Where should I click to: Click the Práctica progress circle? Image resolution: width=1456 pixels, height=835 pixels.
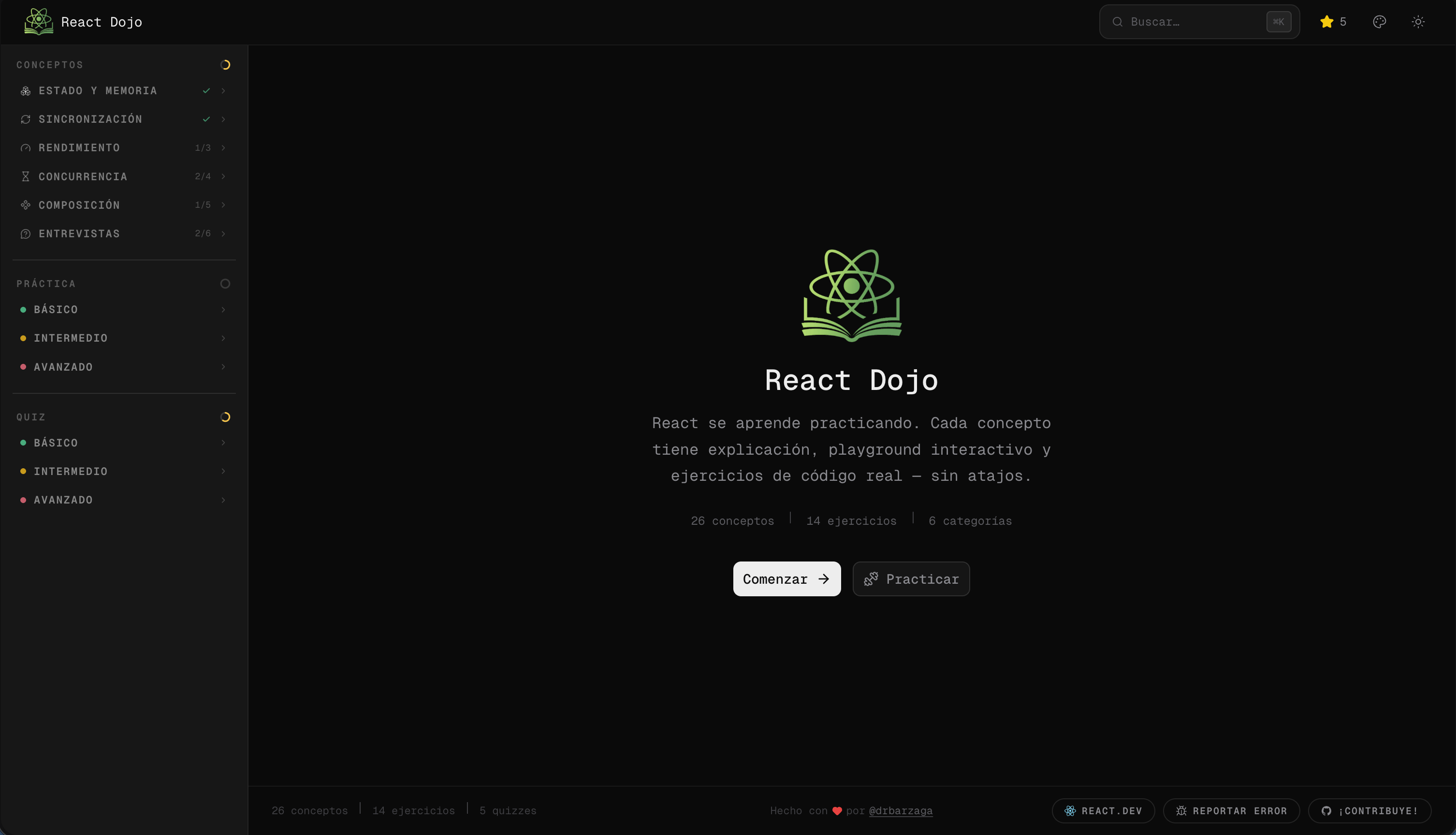point(225,283)
